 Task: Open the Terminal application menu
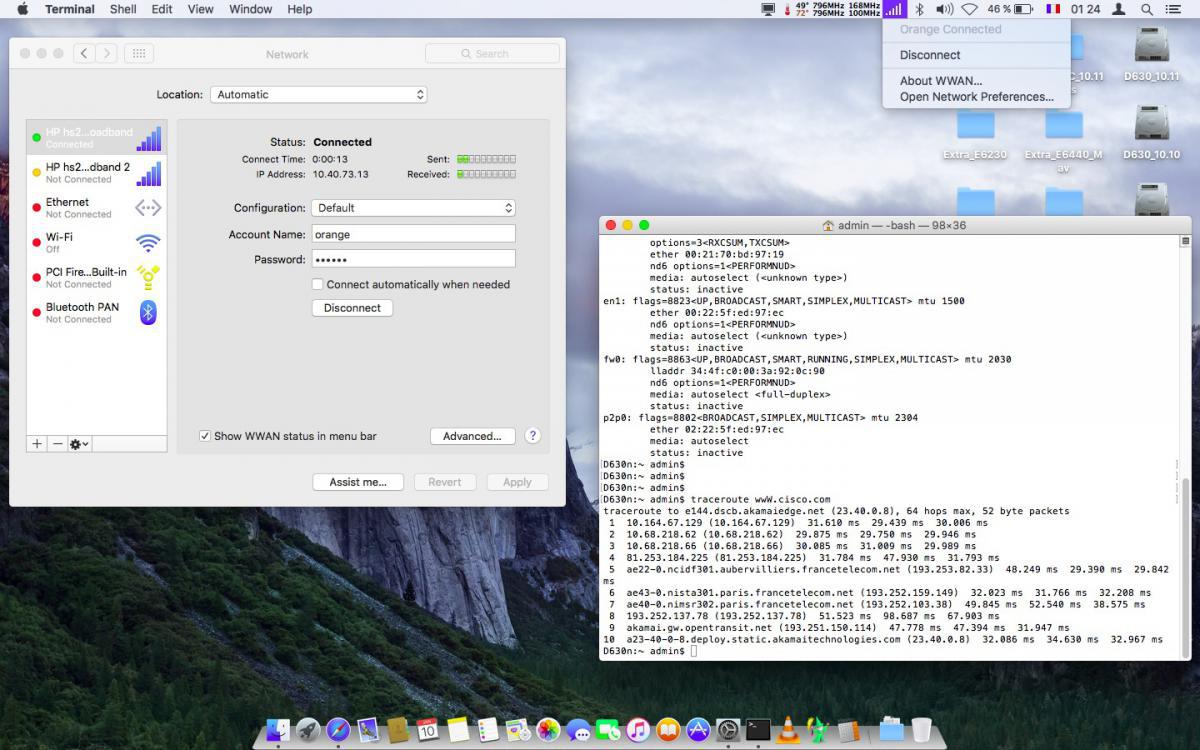70,9
